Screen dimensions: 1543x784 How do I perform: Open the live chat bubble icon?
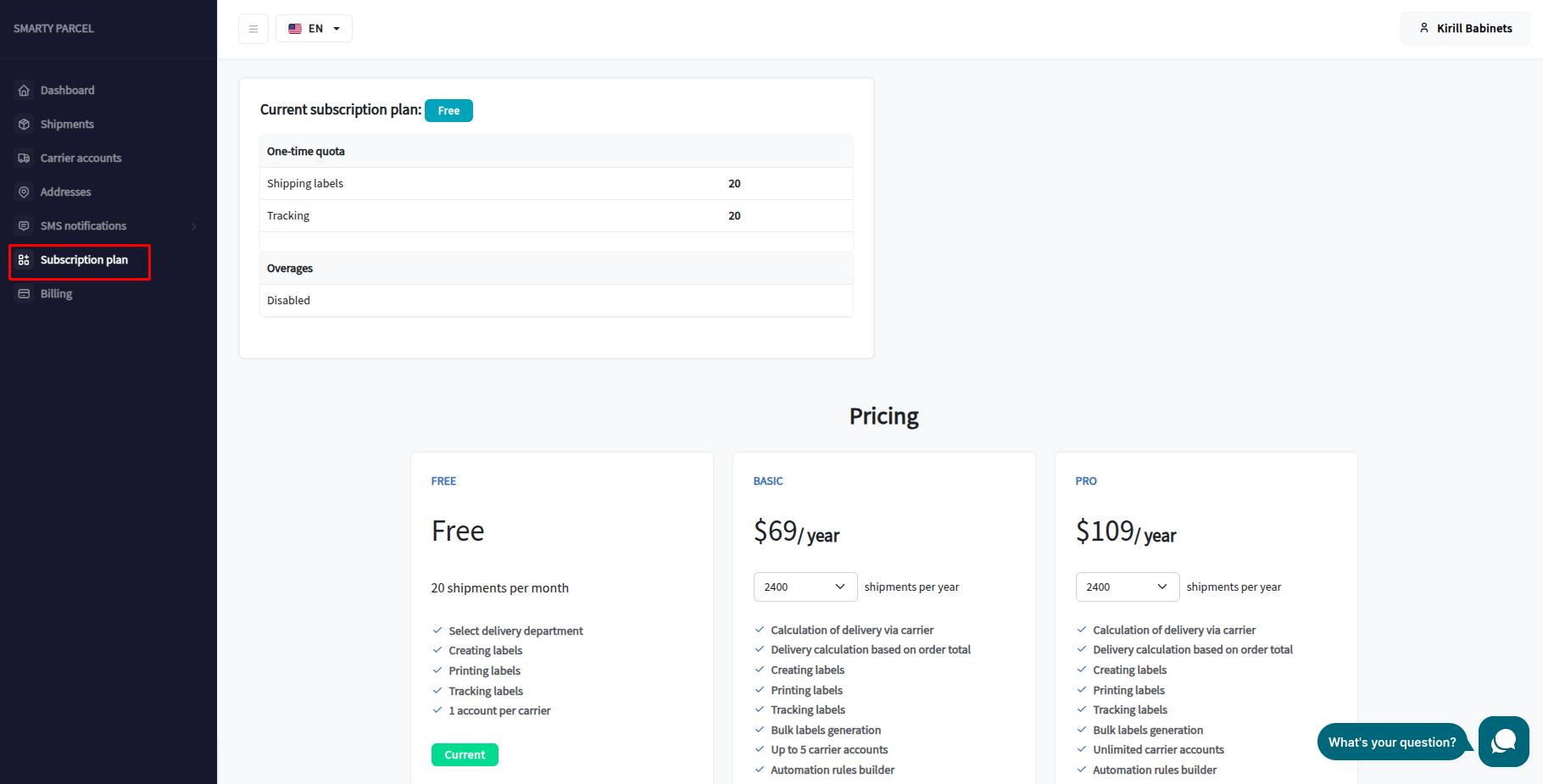[x=1503, y=742]
